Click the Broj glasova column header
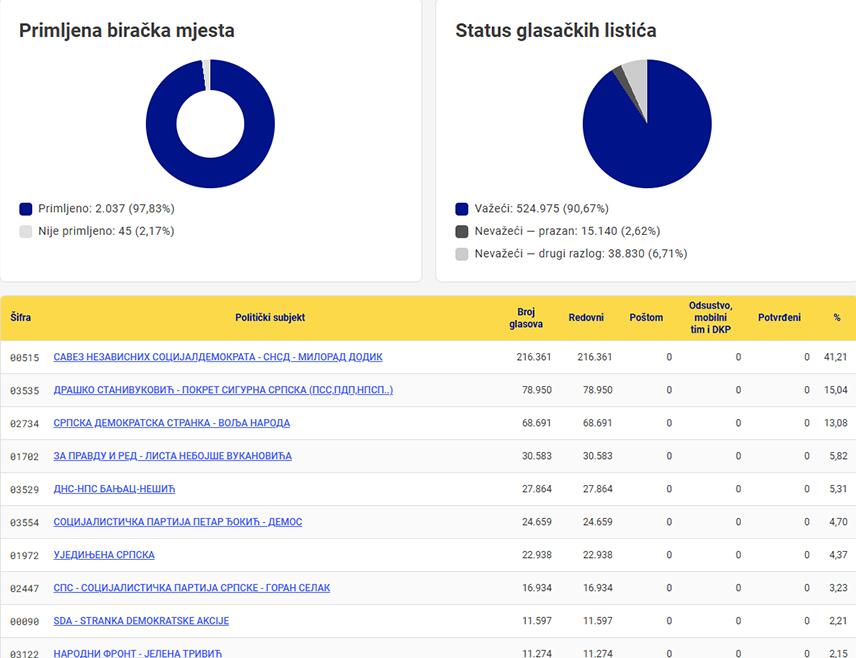The image size is (856, 658). pos(526,318)
